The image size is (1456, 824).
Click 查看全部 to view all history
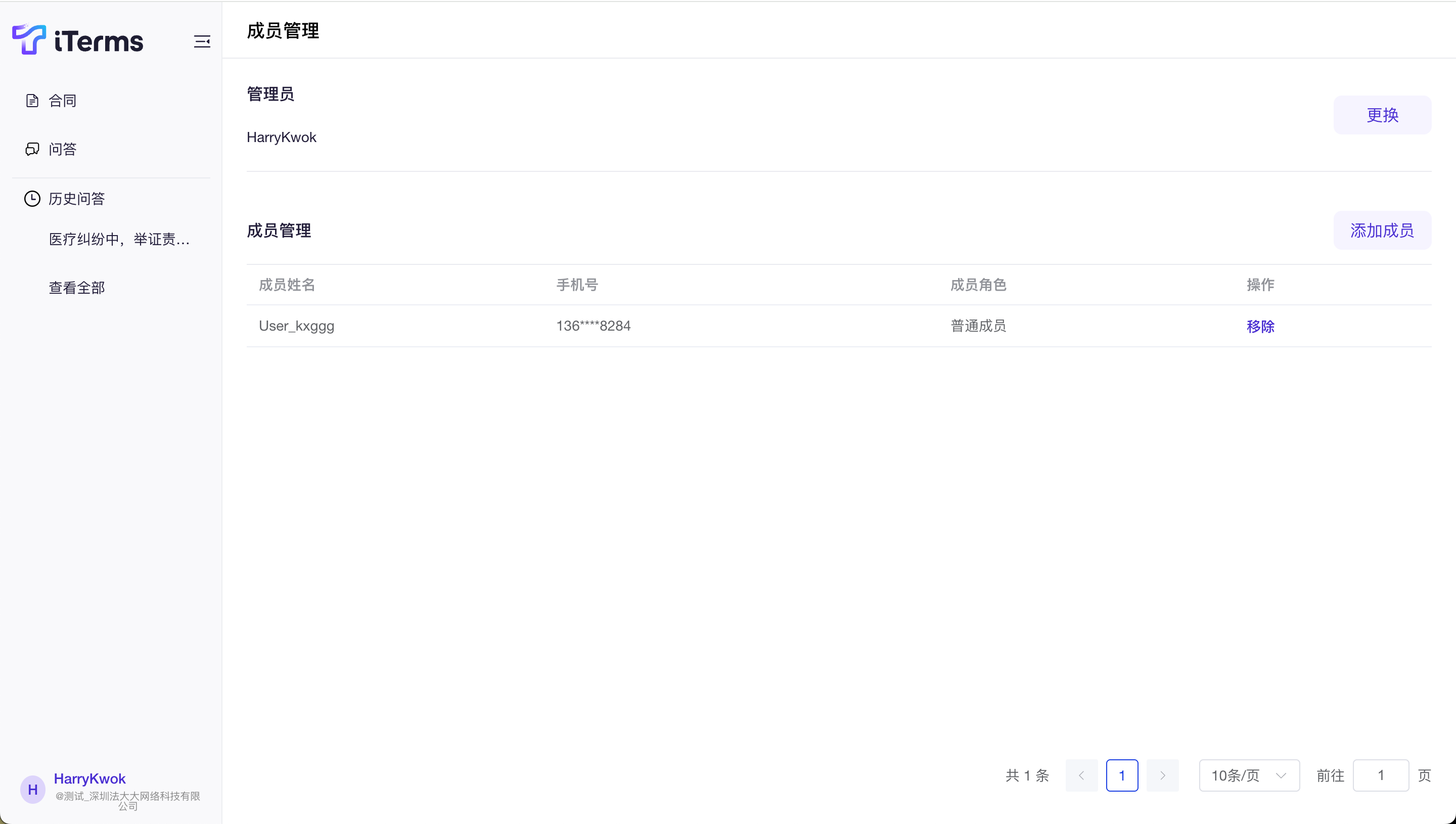click(76, 288)
